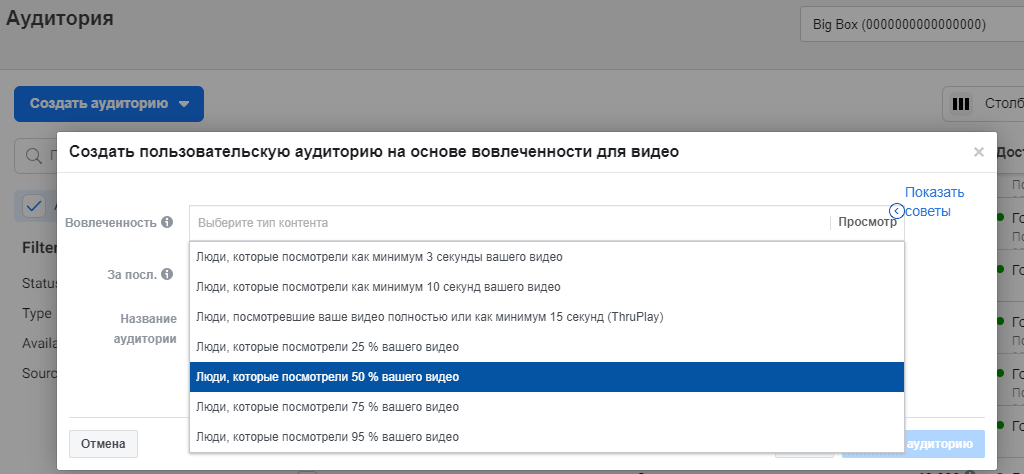Image resolution: width=1024 pixels, height=474 pixels.
Task: Click the search magnifier icon
Action: point(35,156)
